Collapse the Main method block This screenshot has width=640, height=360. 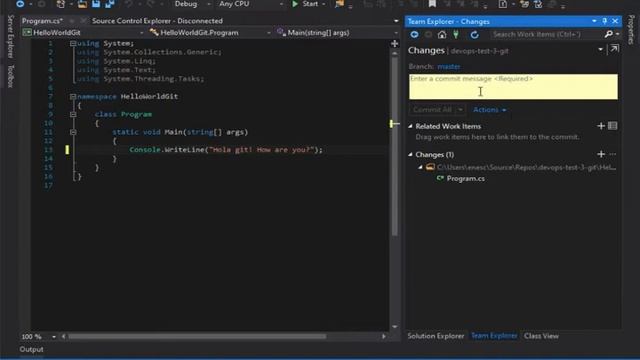(73, 132)
